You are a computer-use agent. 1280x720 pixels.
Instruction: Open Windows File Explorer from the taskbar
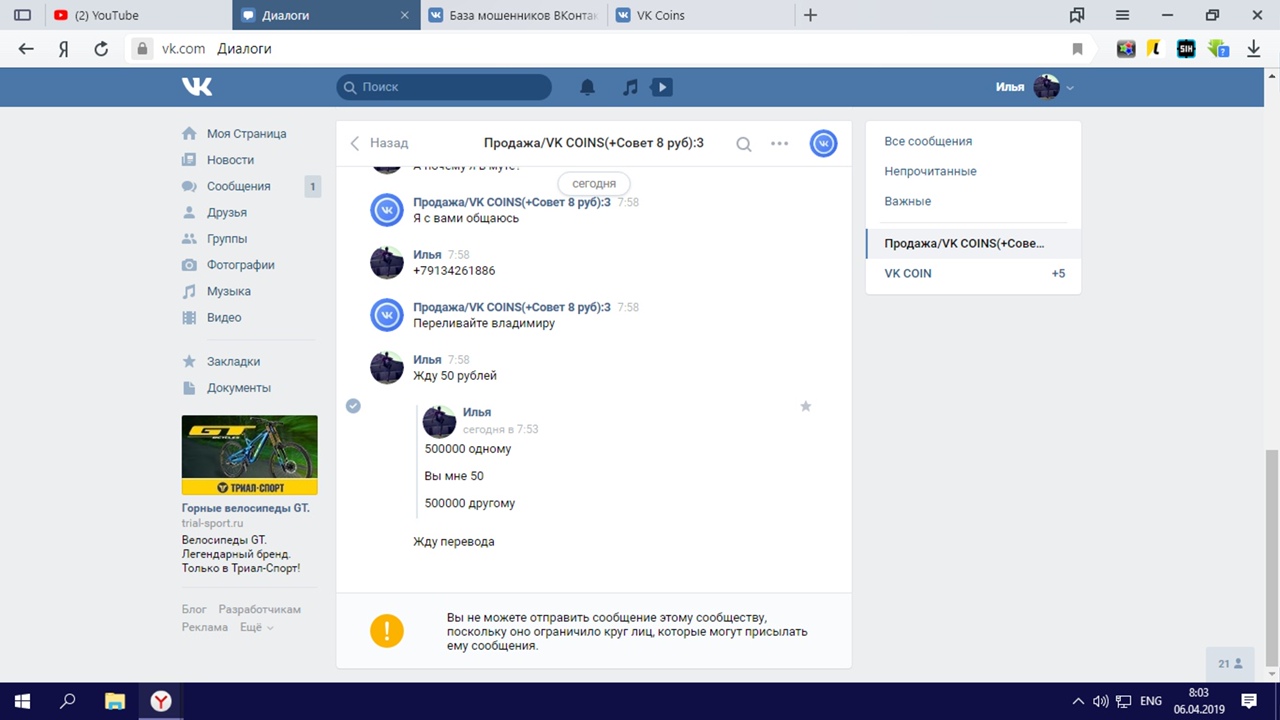pyautogui.click(x=114, y=701)
